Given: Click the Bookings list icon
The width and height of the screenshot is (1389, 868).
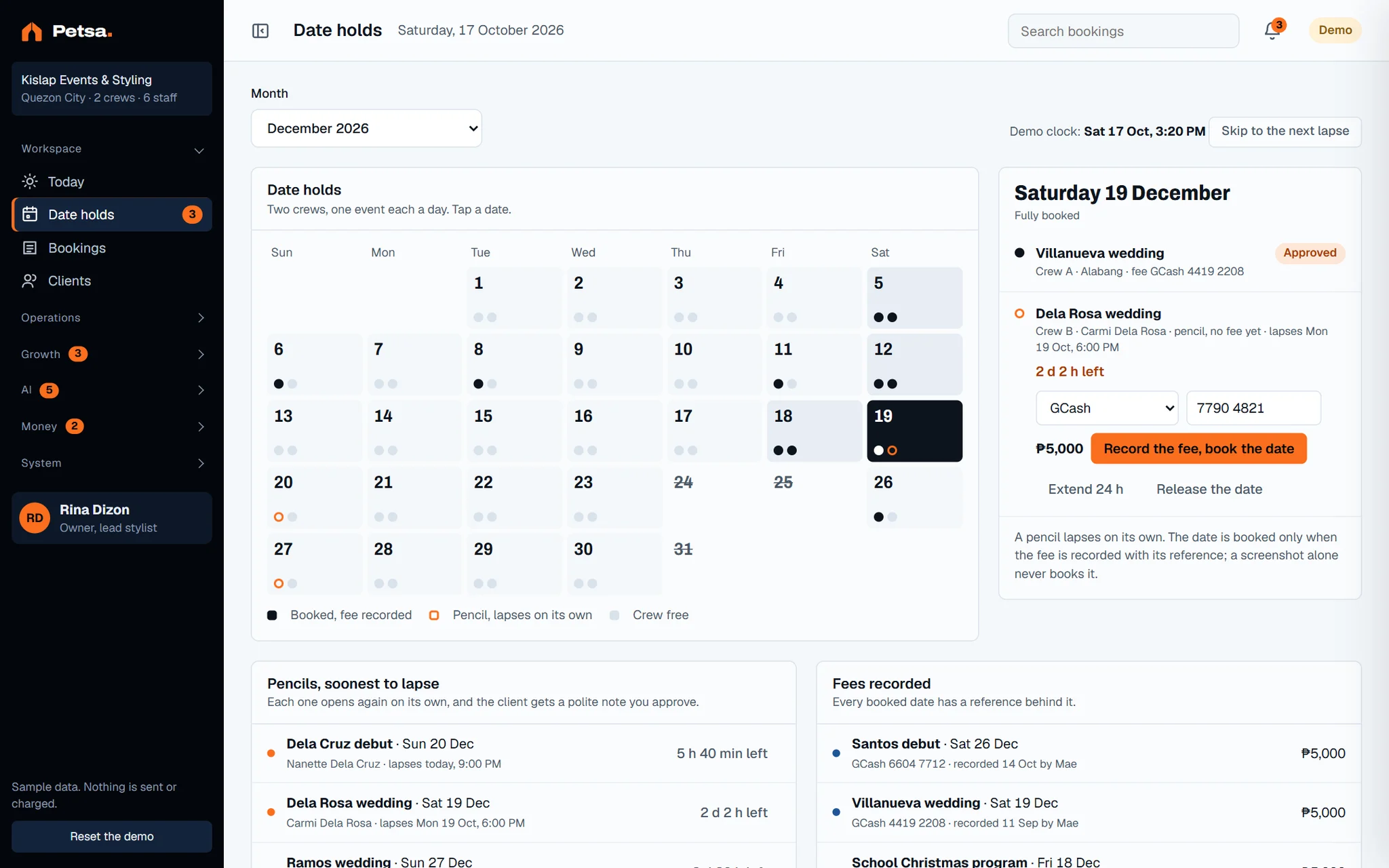Looking at the screenshot, I should [30, 248].
